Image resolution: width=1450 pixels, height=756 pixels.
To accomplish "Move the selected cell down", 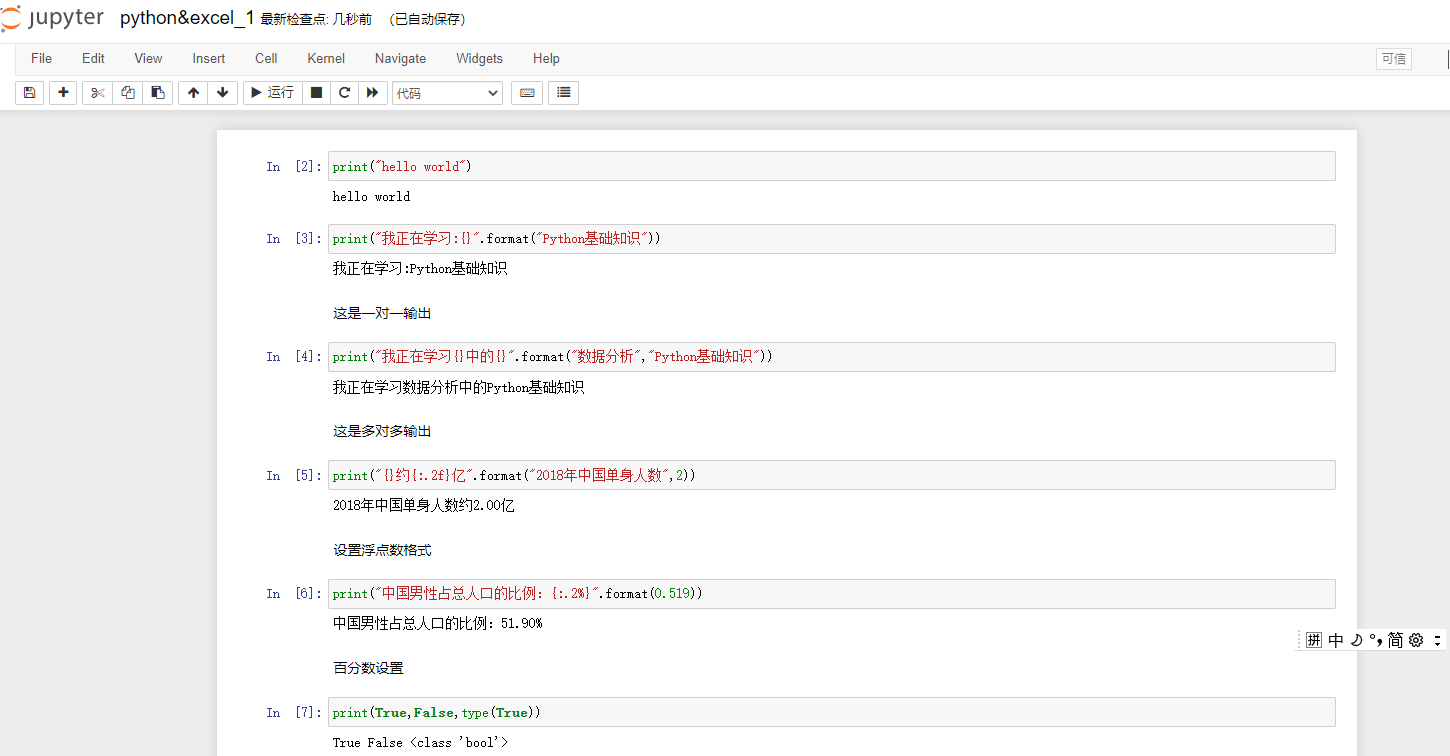I will tap(222, 93).
